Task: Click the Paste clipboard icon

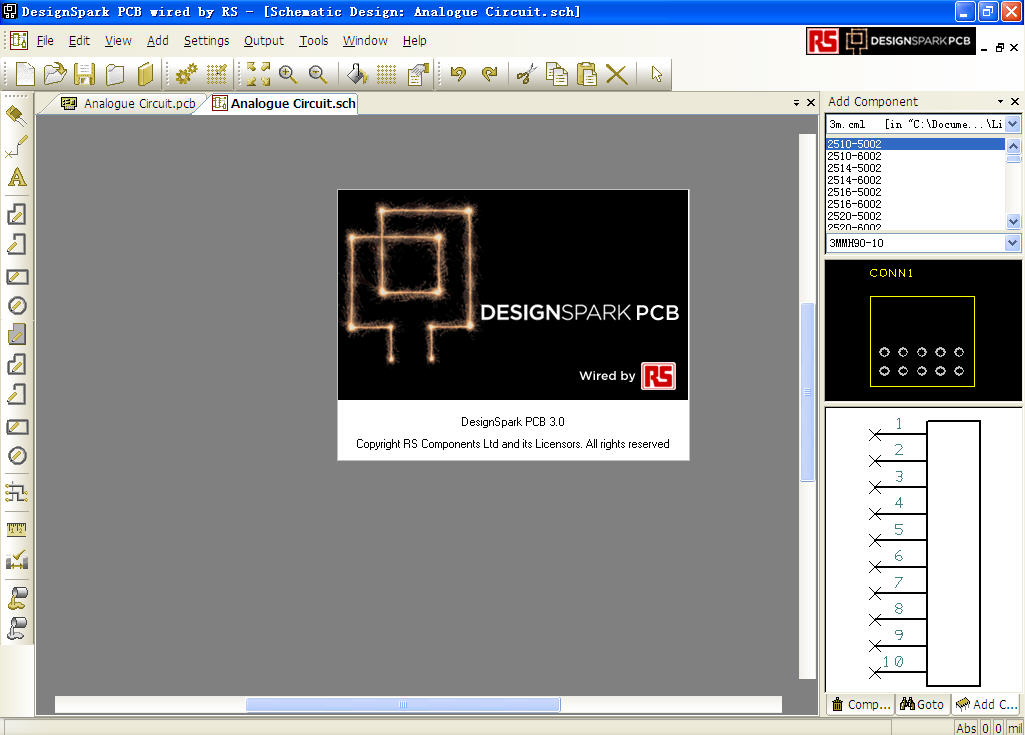Action: coord(586,73)
